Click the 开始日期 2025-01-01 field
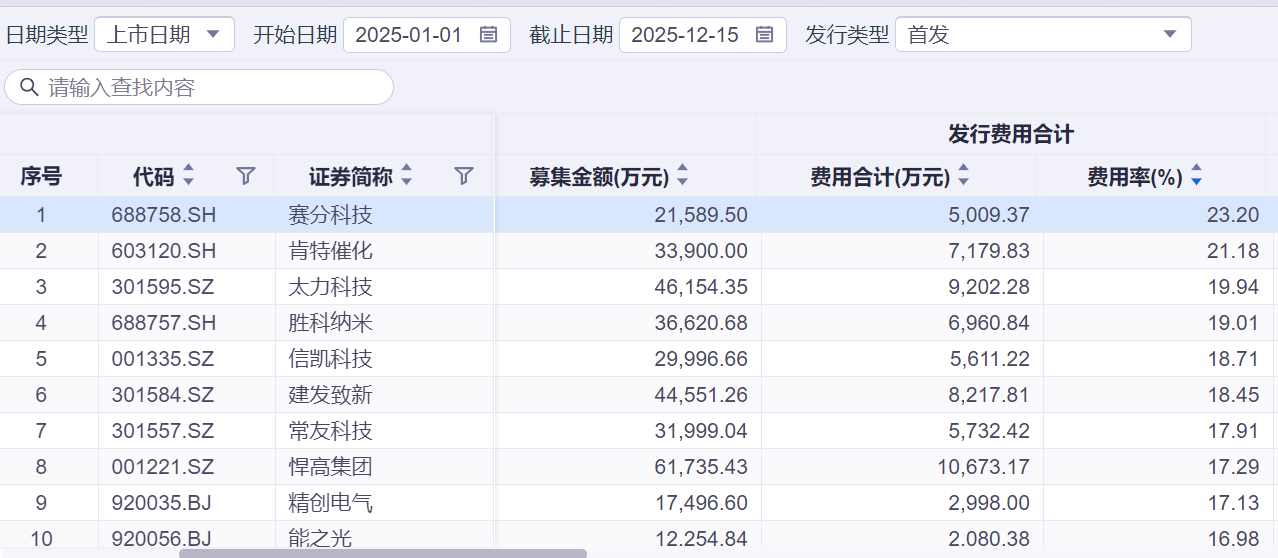Screen dimensions: 1278x558 (x=427, y=34)
